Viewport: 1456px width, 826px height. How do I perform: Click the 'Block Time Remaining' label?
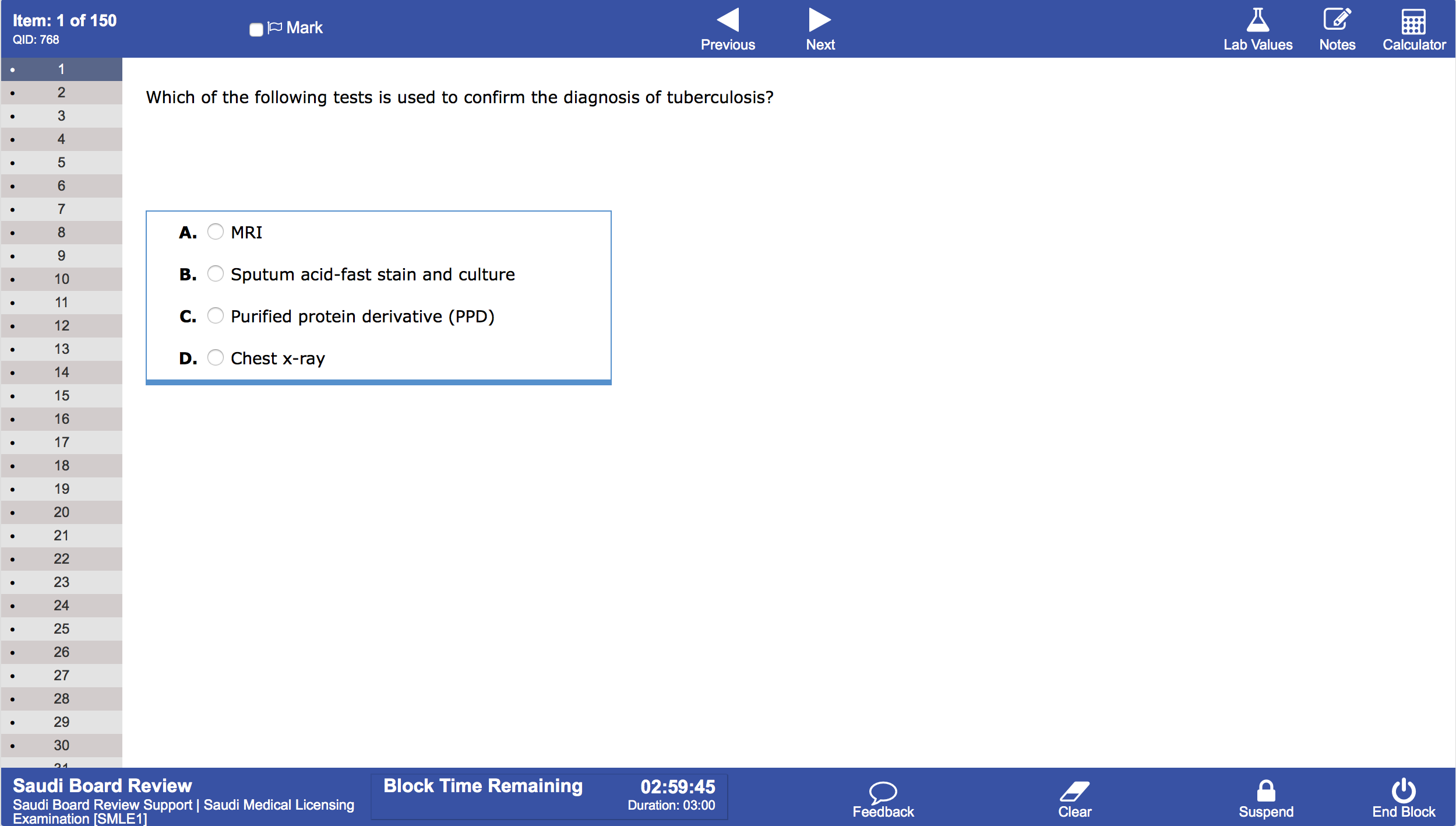coord(483,786)
